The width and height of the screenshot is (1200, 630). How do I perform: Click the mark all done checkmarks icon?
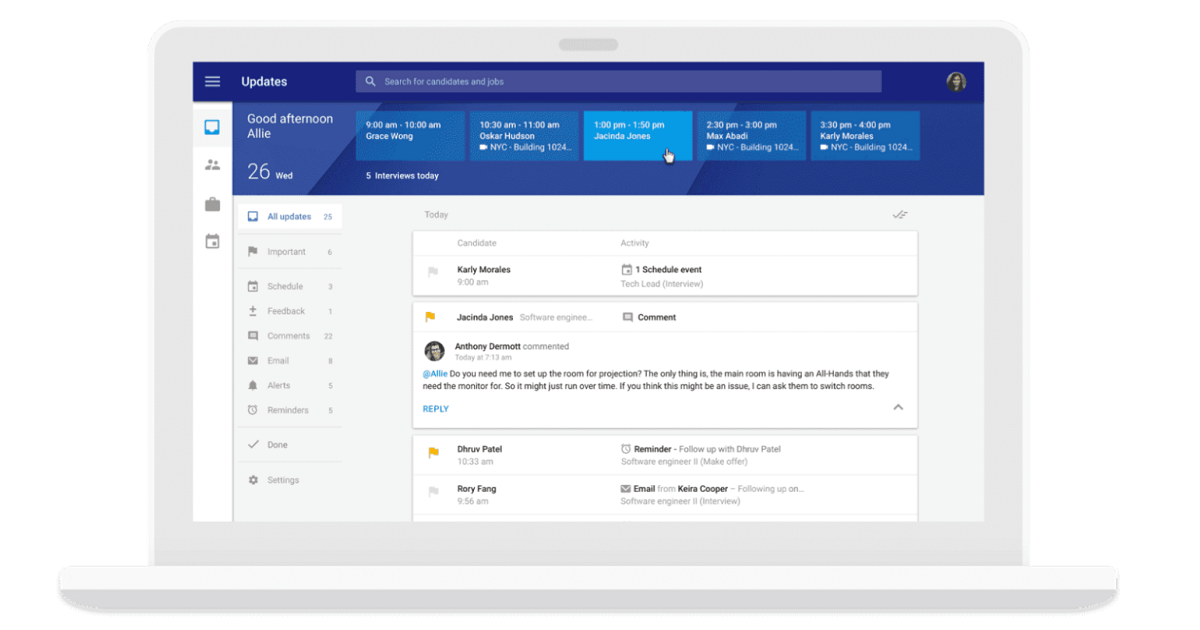899,215
